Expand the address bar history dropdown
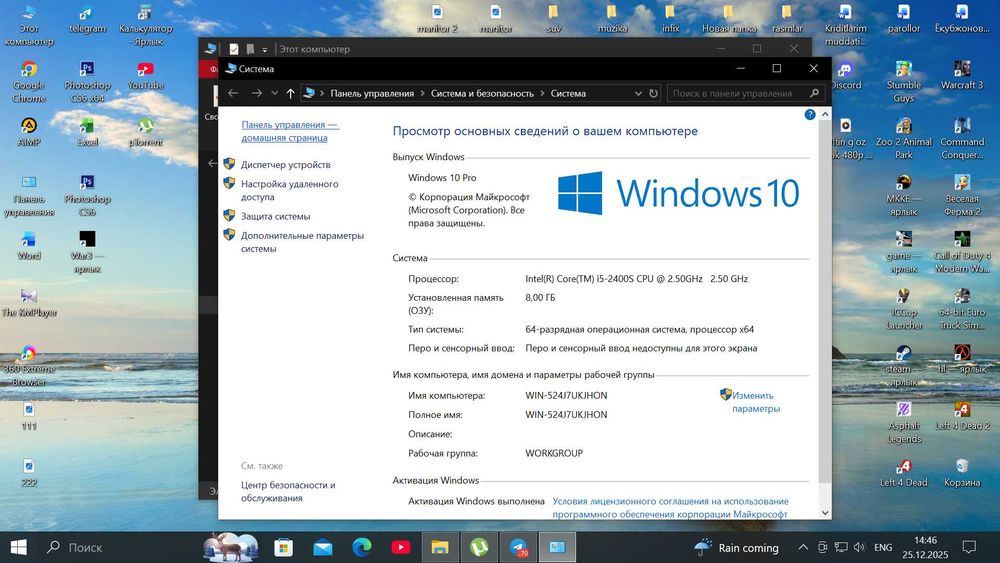 coord(638,93)
